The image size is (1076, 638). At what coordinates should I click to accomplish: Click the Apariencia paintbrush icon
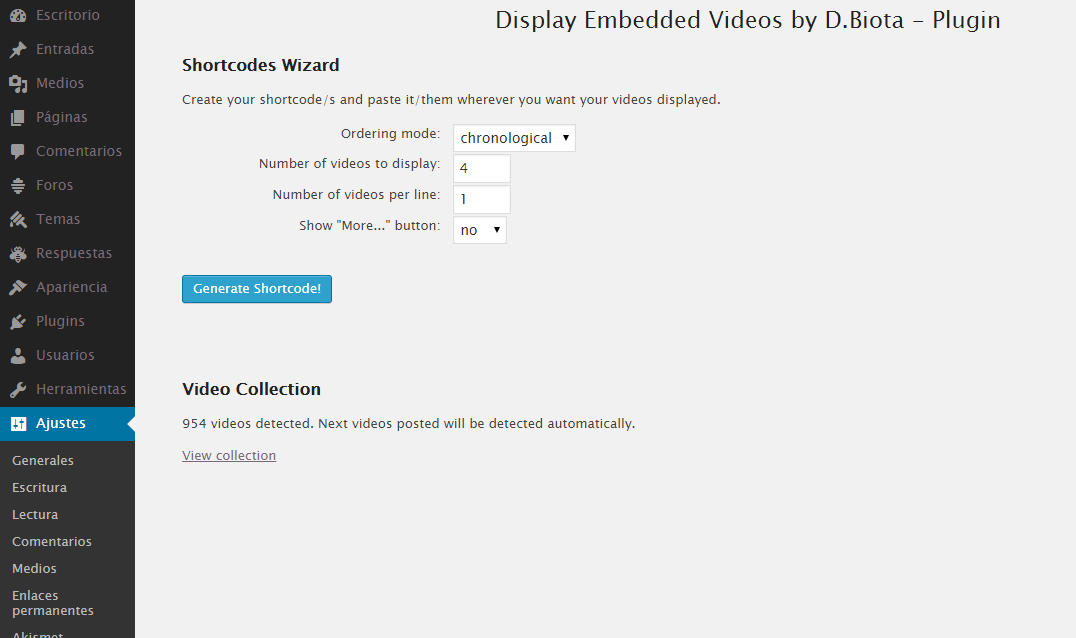(x=18, y=287)
